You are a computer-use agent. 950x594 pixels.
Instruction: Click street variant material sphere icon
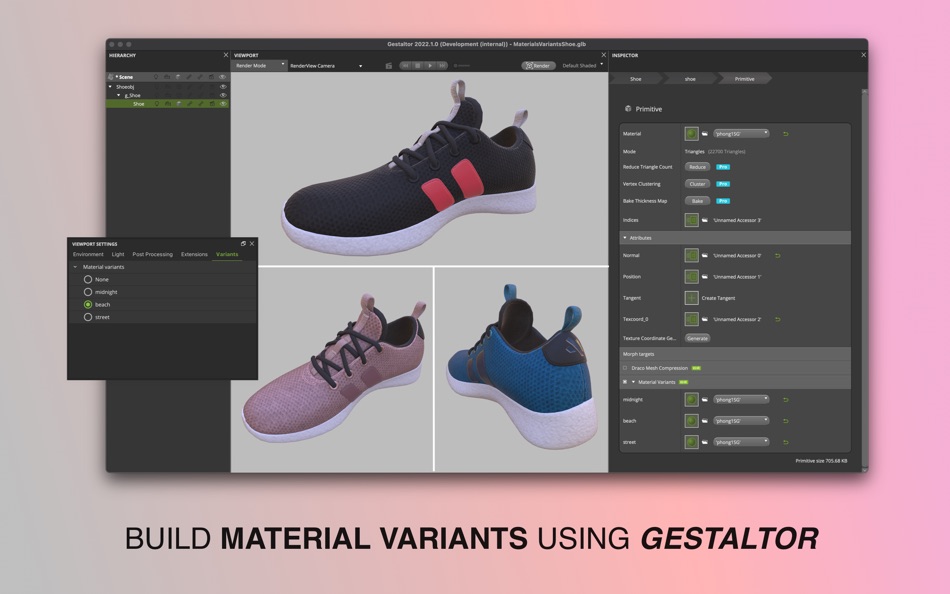pos(691,442)
